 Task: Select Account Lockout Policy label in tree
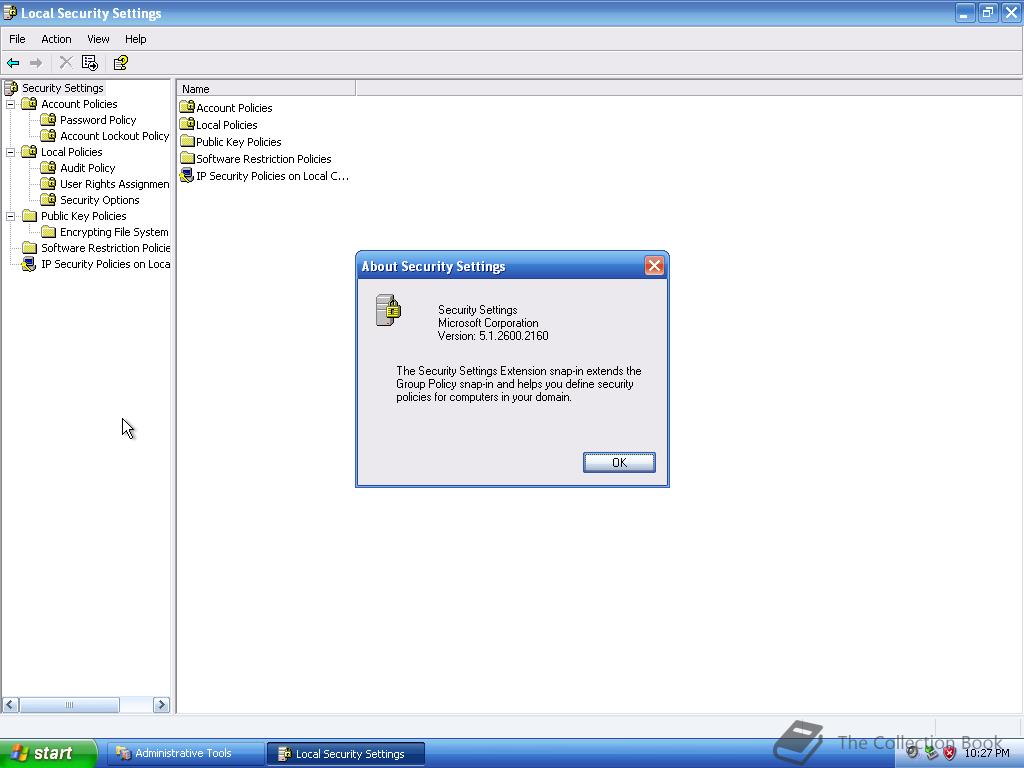pyautogui.click(x=114, y=136)
